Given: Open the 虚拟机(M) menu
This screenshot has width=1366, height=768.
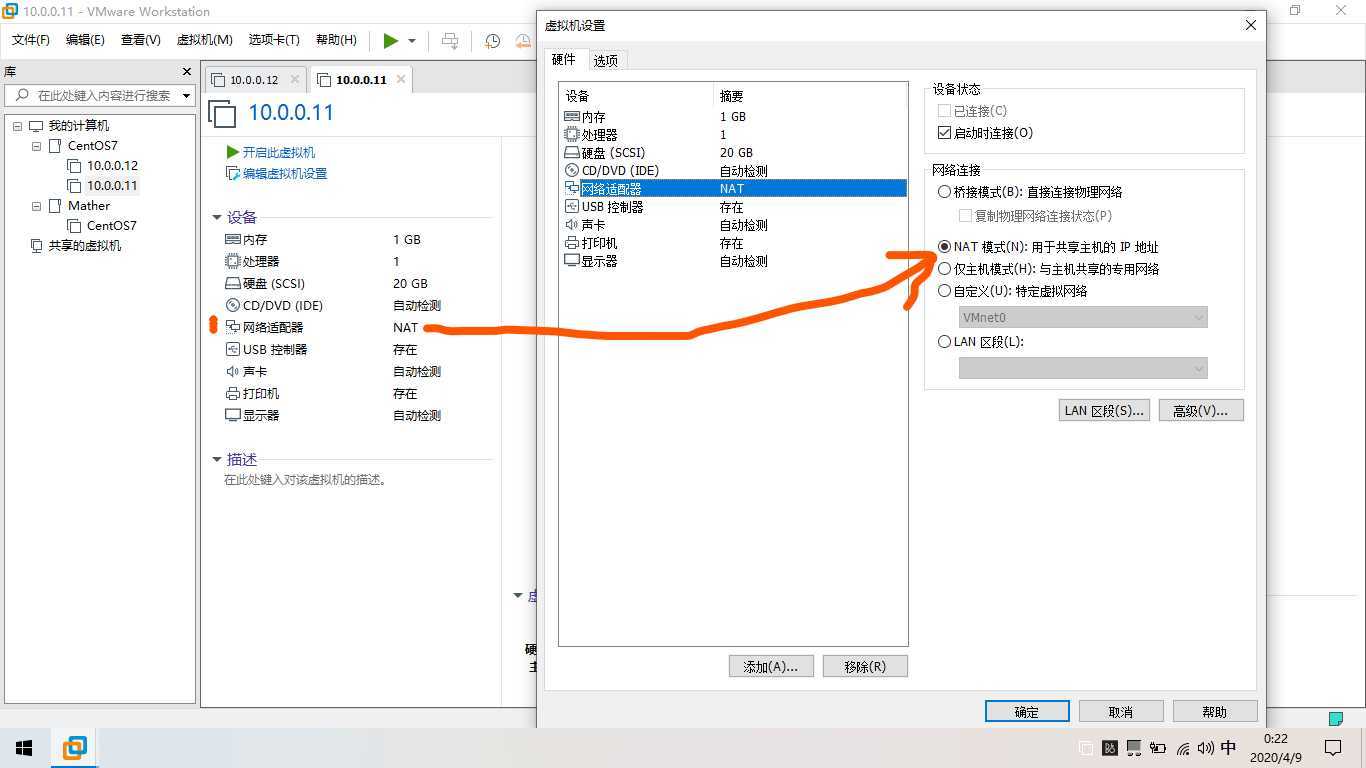Looking at the screenshot, I should [x=204, y=40].
